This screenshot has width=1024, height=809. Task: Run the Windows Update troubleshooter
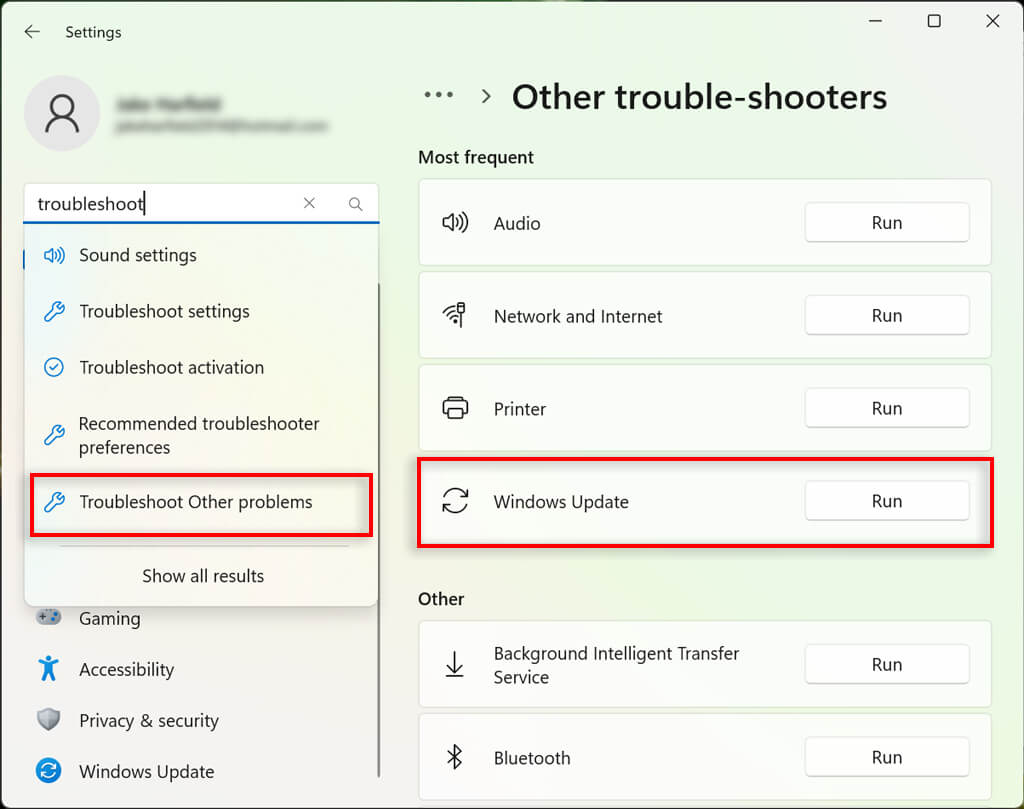(x=887, y=501)
